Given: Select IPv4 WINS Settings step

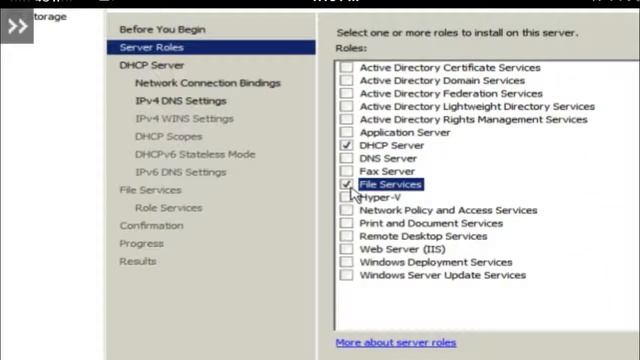Looking at the screenshot, I should pyautogui.click(x=184, y=119).
